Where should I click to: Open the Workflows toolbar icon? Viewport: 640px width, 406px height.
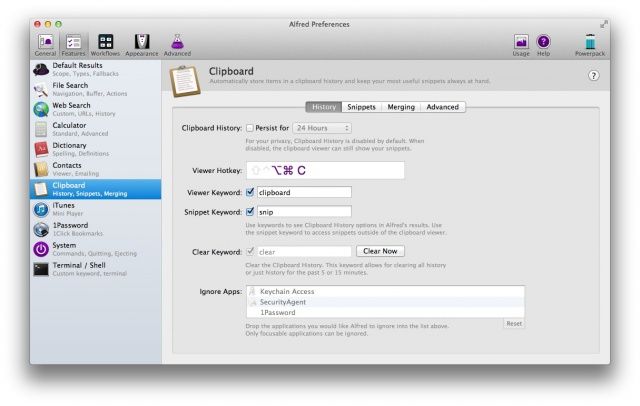pyautogui.click(x=105, y=45)
